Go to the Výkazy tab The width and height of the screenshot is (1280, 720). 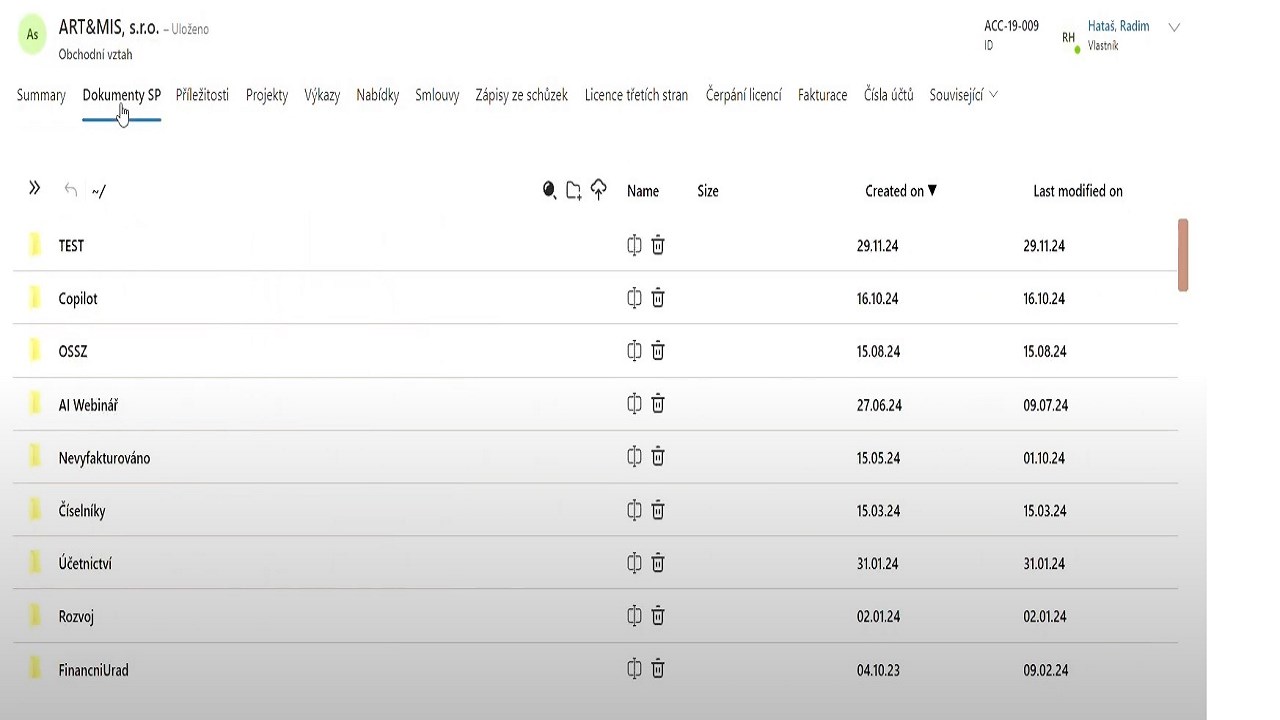point(322,95)
